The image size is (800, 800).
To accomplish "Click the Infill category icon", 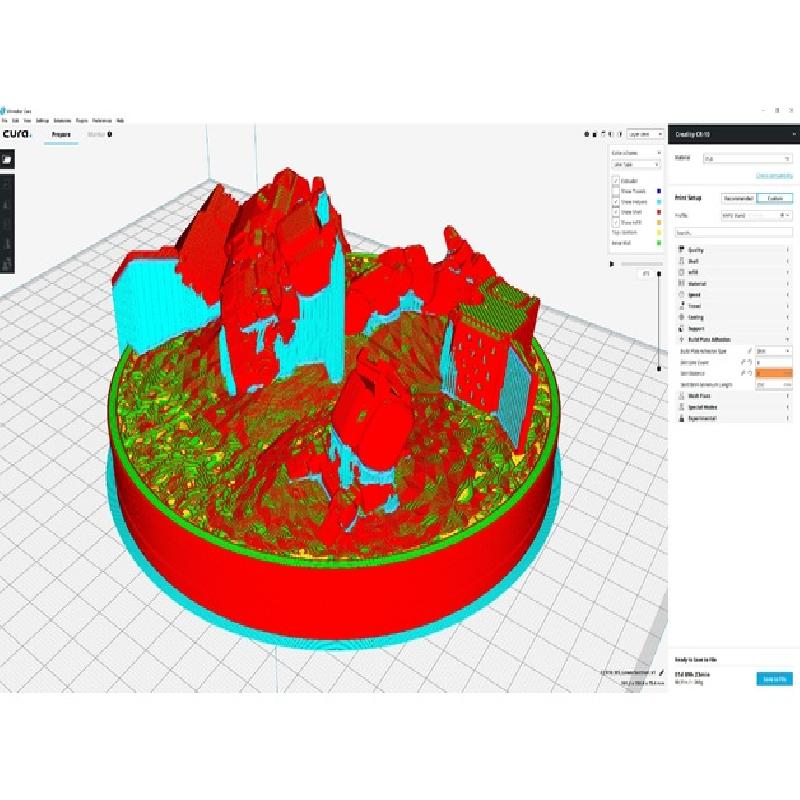I will click(681, 272).
